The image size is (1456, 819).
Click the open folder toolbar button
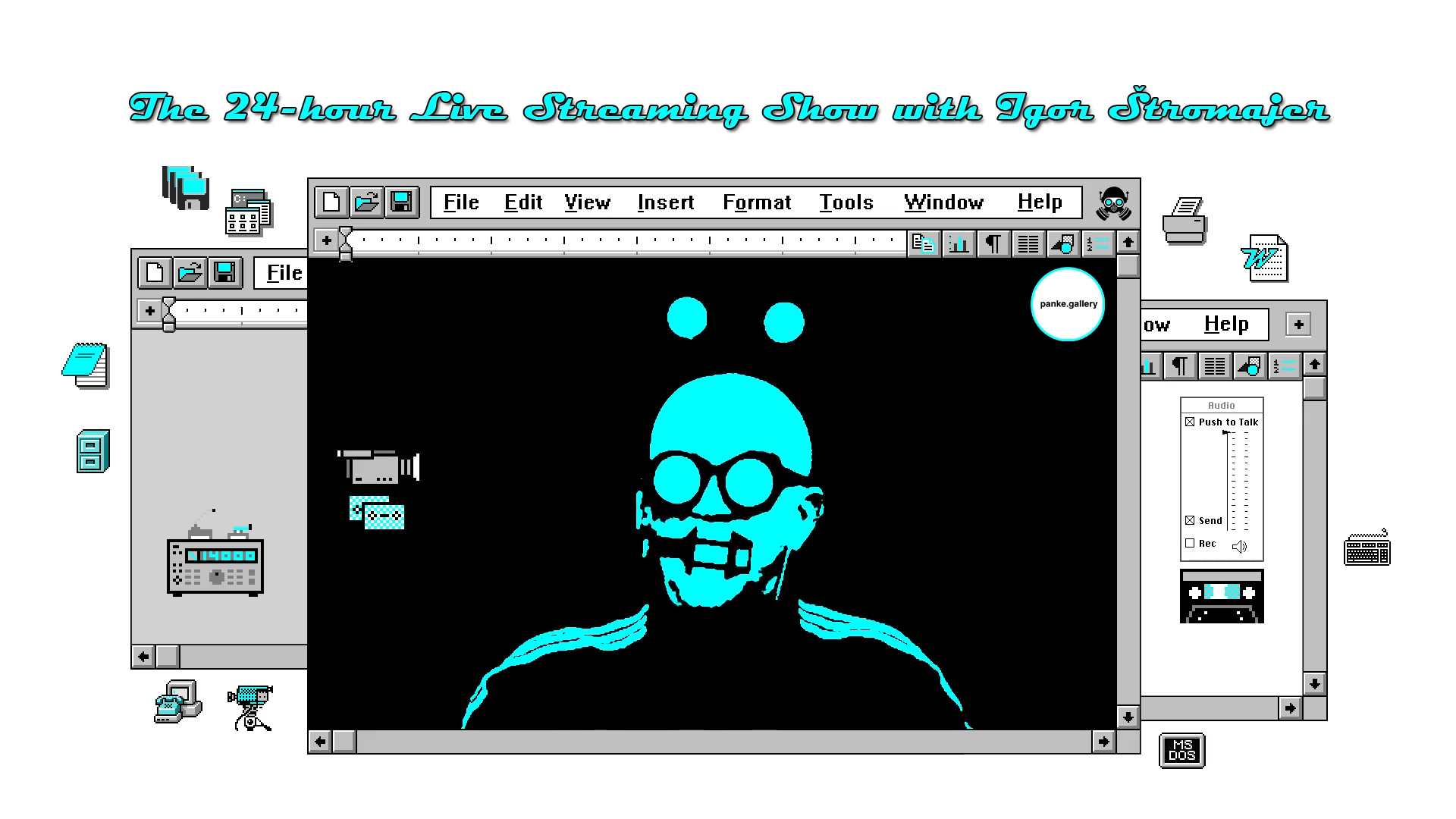click(x=366, y=202)
